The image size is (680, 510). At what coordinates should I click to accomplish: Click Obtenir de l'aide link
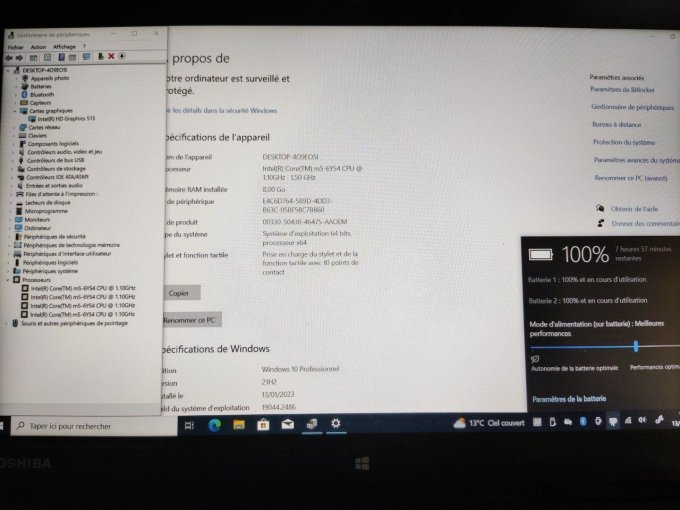(634, 209)
